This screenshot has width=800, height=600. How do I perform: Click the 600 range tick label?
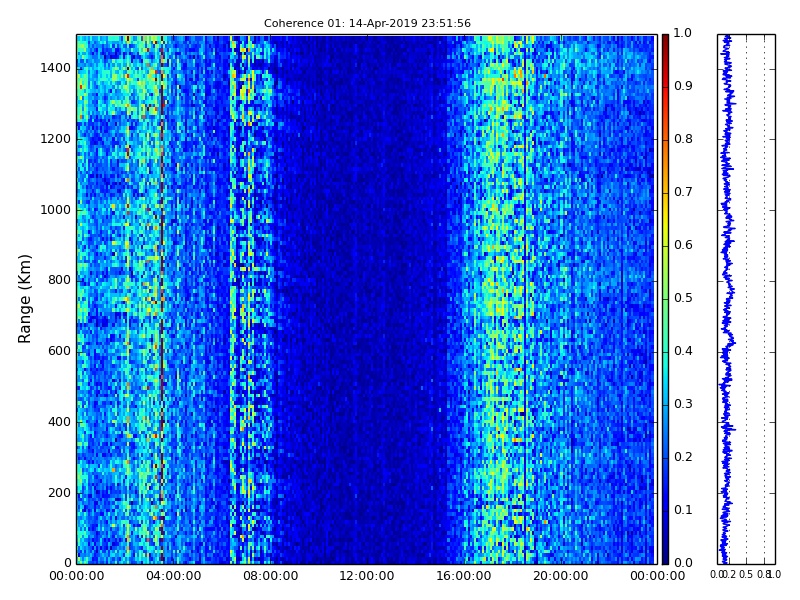(x=59, y=352)
